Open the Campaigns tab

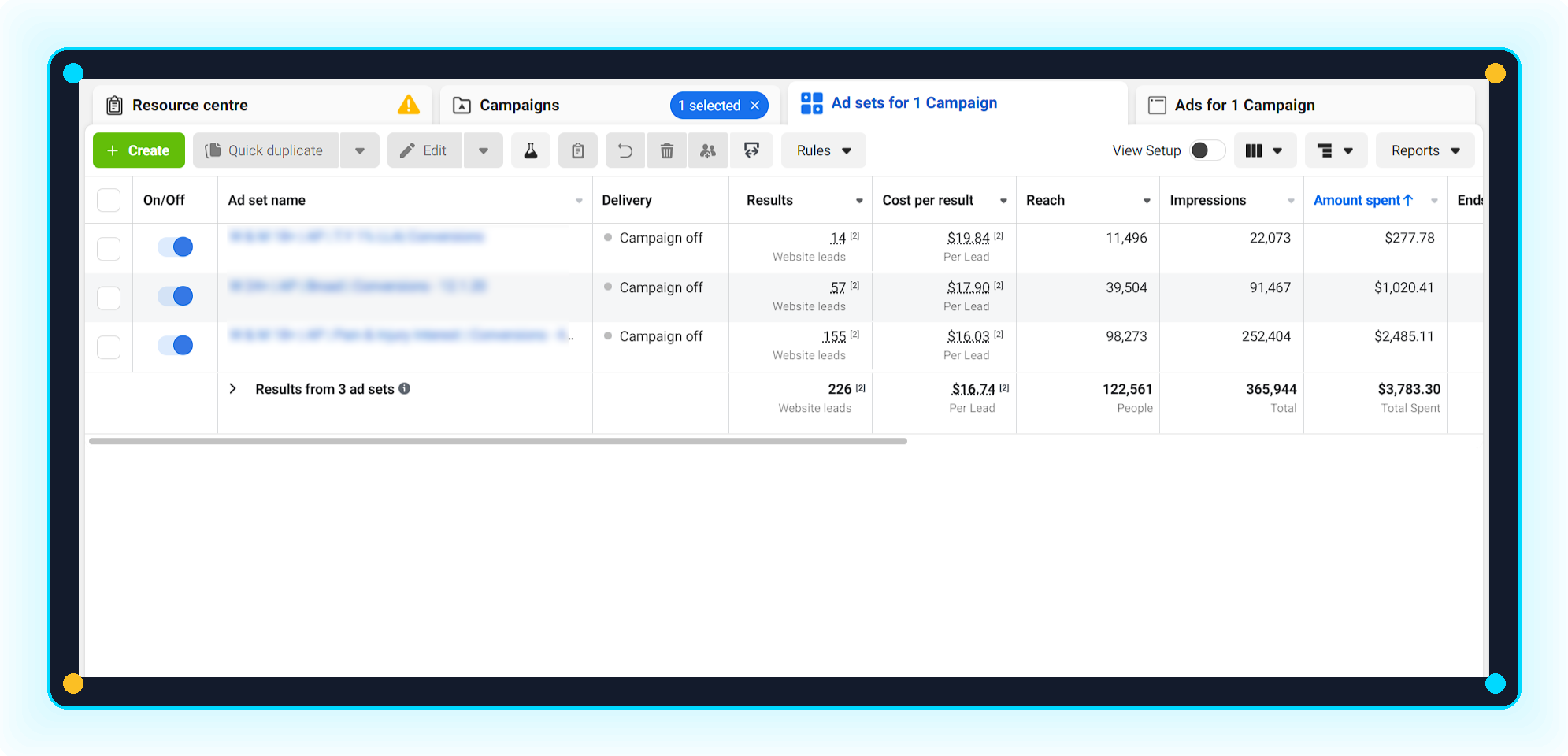tap(519, 106)
